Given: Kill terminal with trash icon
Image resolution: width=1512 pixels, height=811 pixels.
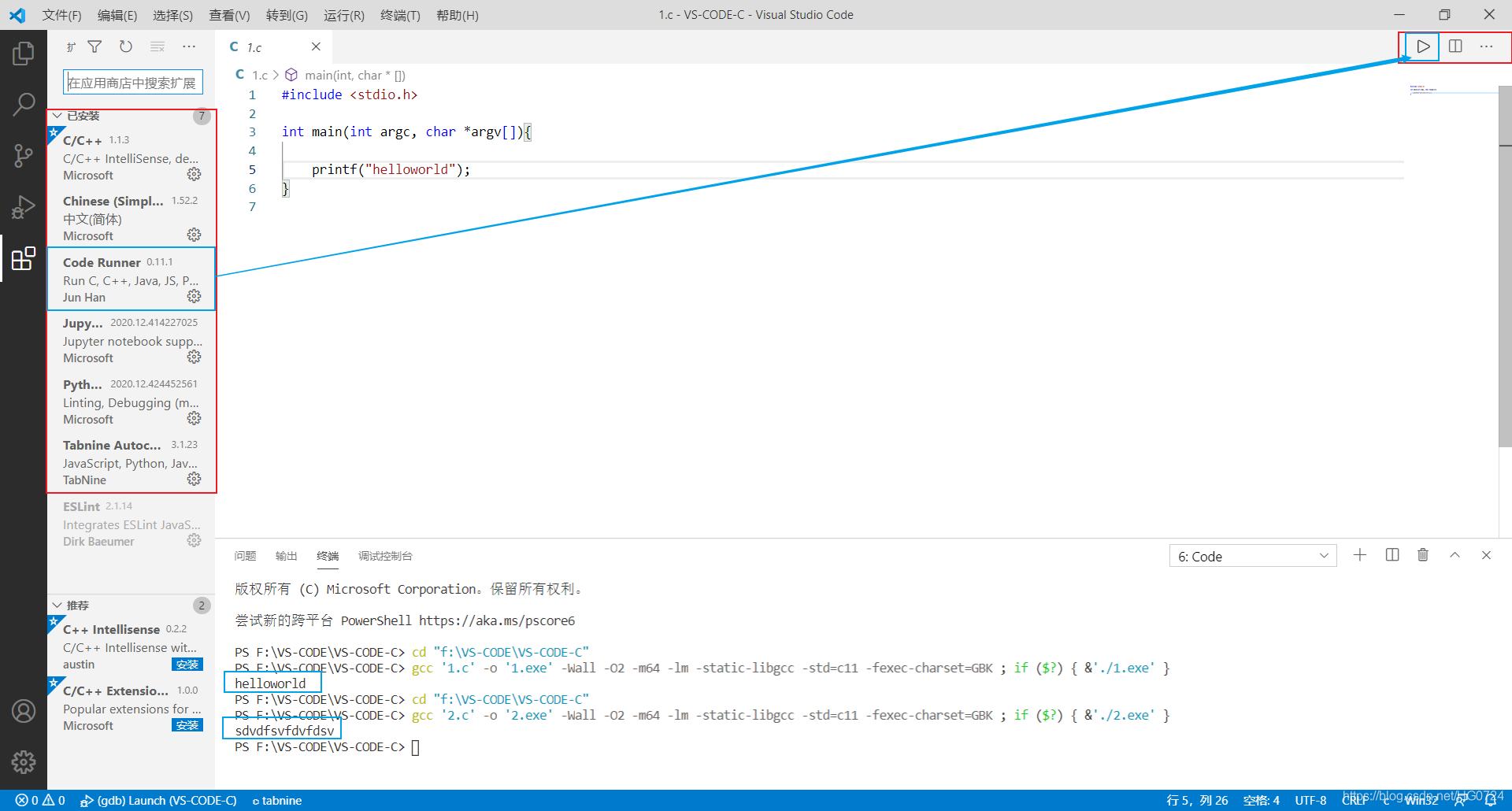Looking at the screenshot, I should coord(1423,555).
